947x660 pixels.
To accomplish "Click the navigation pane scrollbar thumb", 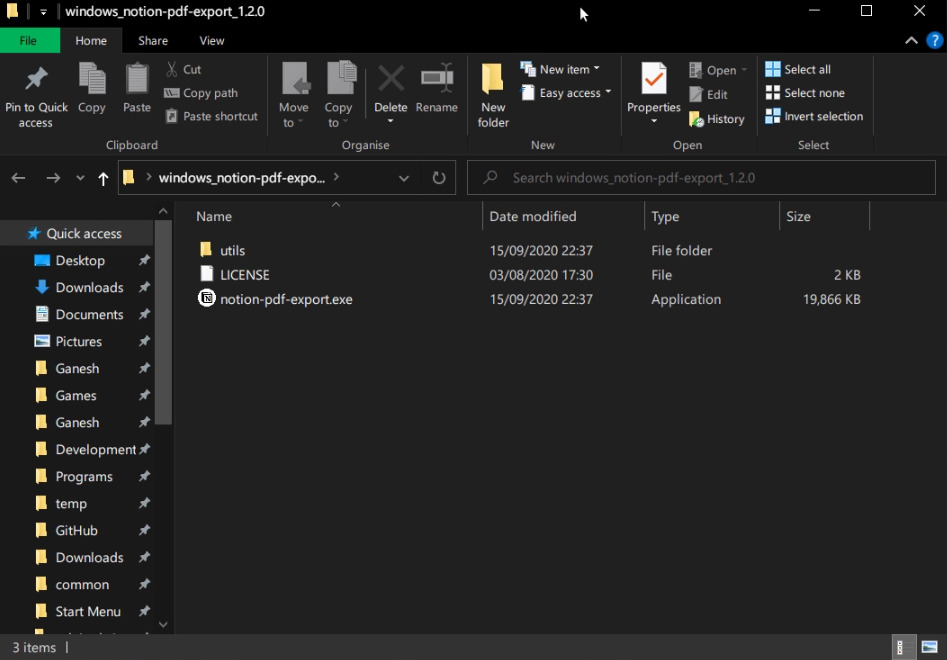I will 163,322.
